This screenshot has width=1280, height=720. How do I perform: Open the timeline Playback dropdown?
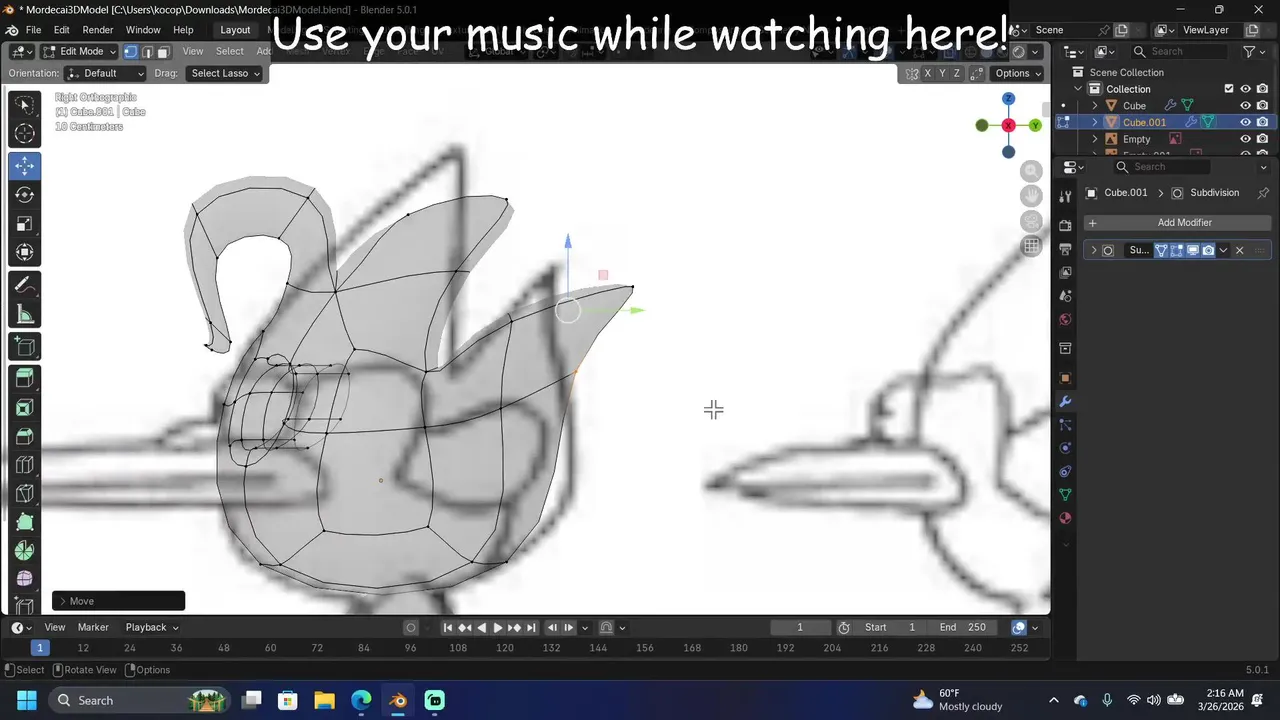point(152,627)
